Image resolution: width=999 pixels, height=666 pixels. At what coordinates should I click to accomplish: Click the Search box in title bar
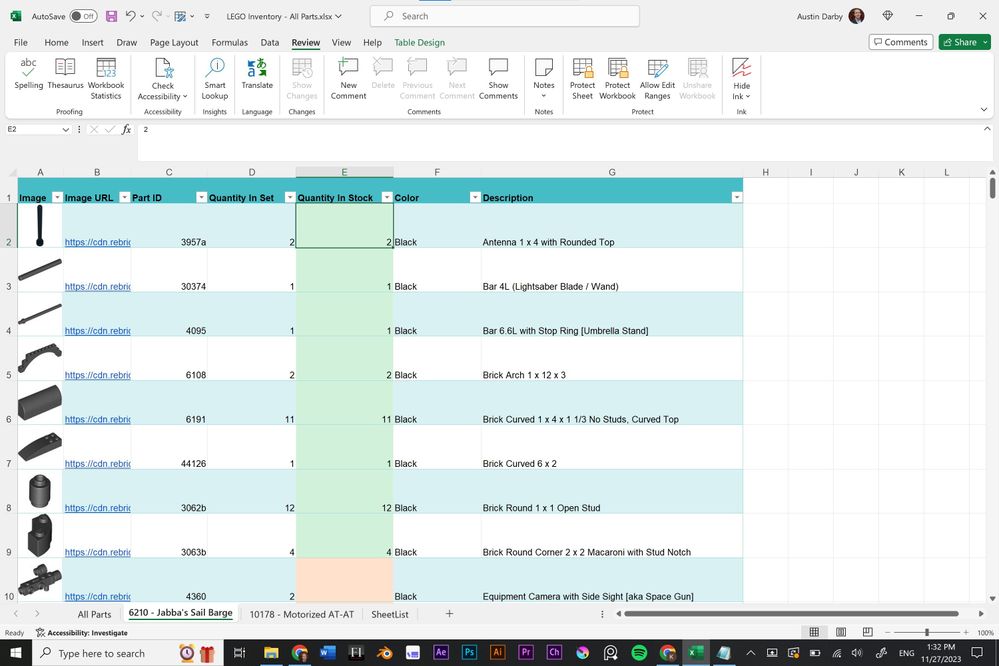[x=505, y=16]
